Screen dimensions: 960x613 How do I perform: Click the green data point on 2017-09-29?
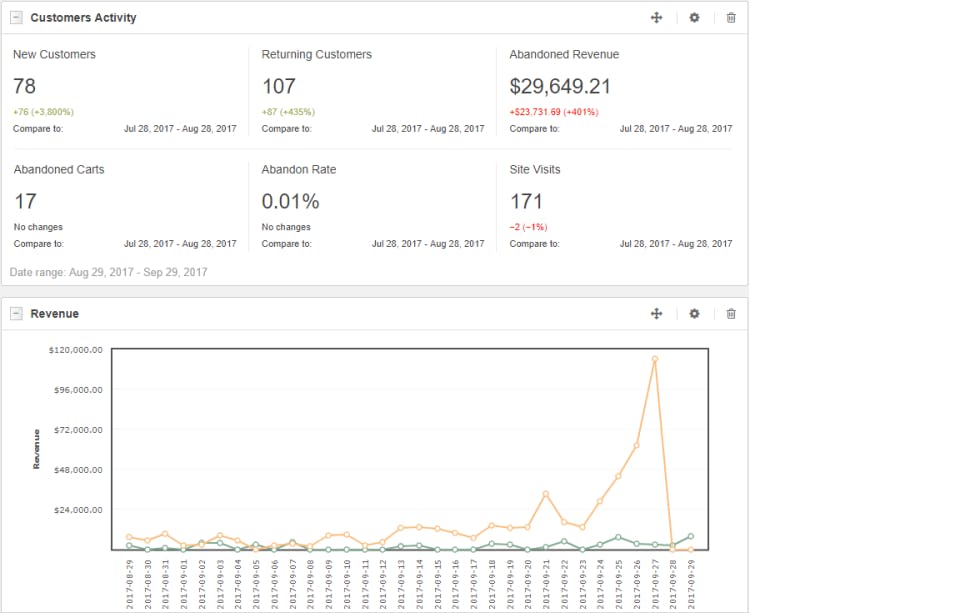691,537
